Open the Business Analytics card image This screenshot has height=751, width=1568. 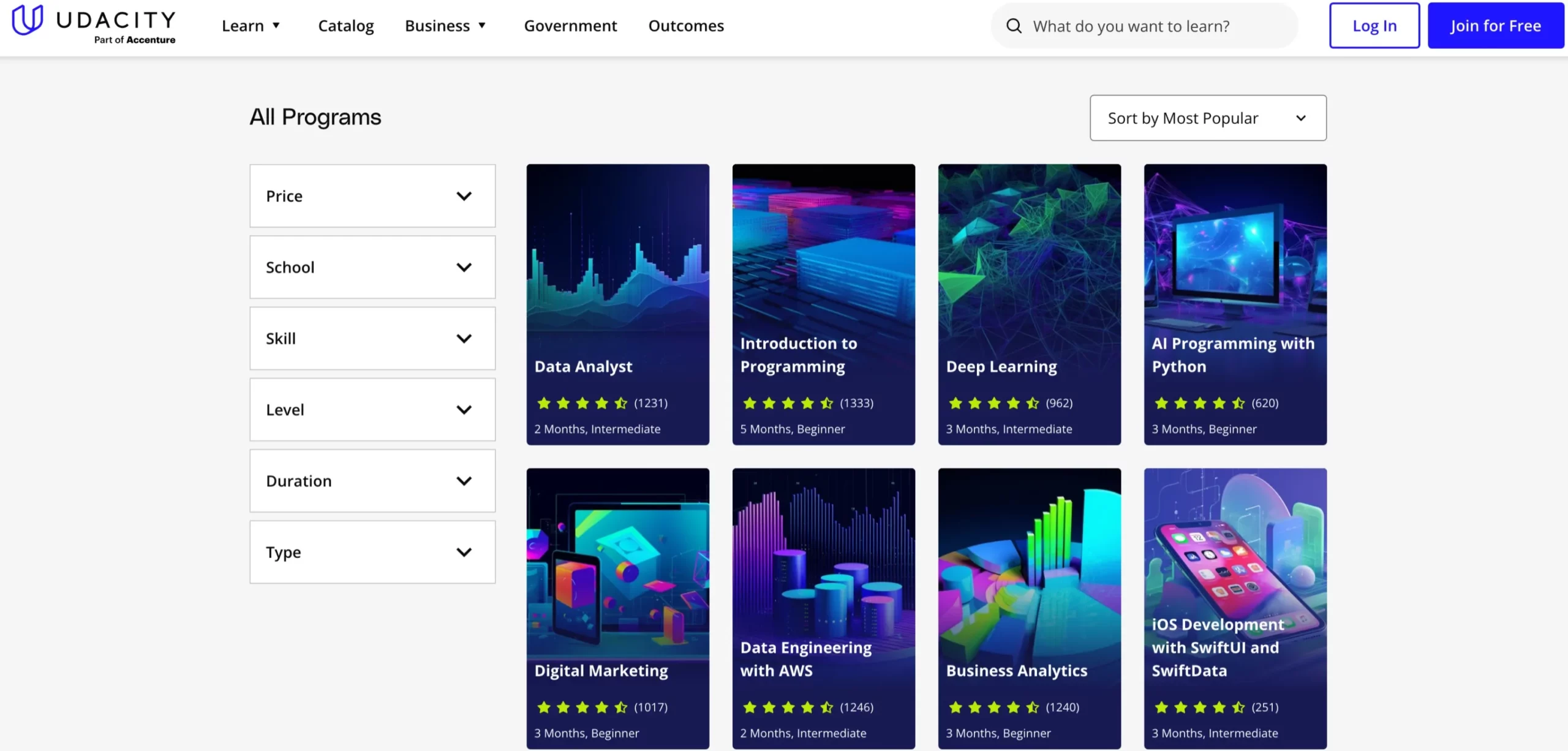coord(1030,564)
